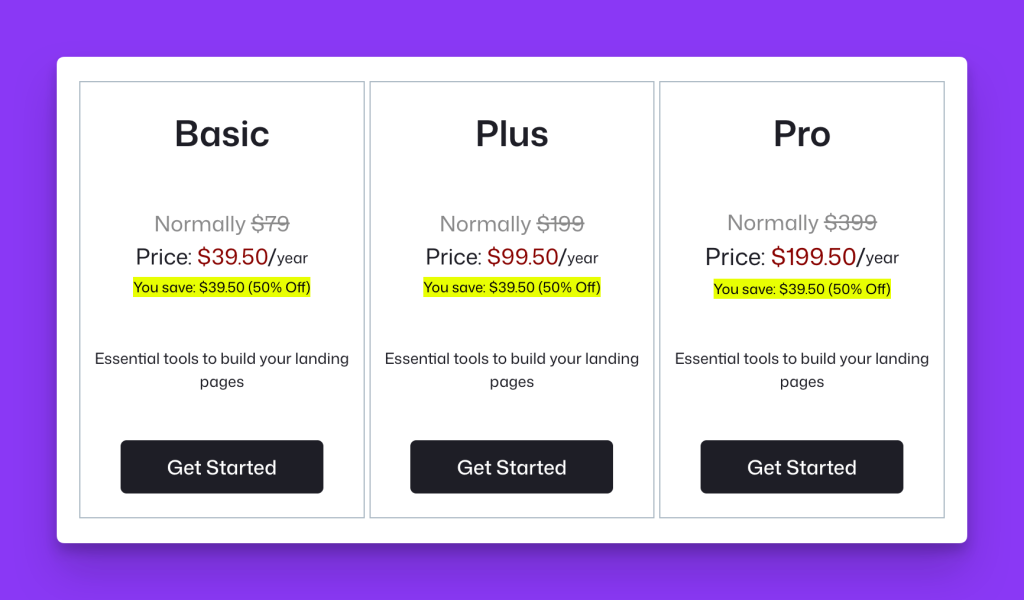Click Get Started under Plus plan

point(511,467)
